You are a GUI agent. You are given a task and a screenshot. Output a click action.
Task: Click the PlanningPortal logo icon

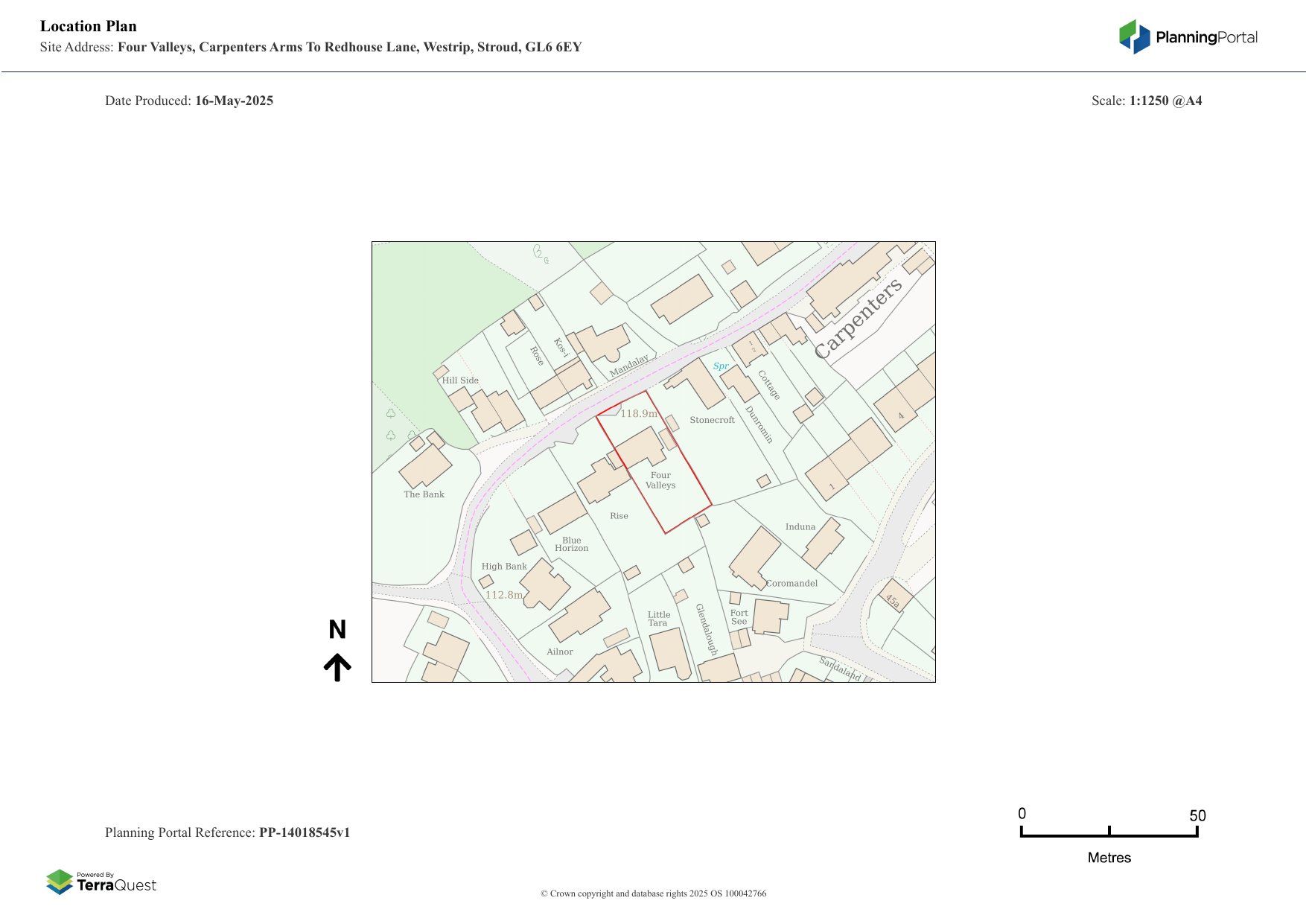(1134, 36)
